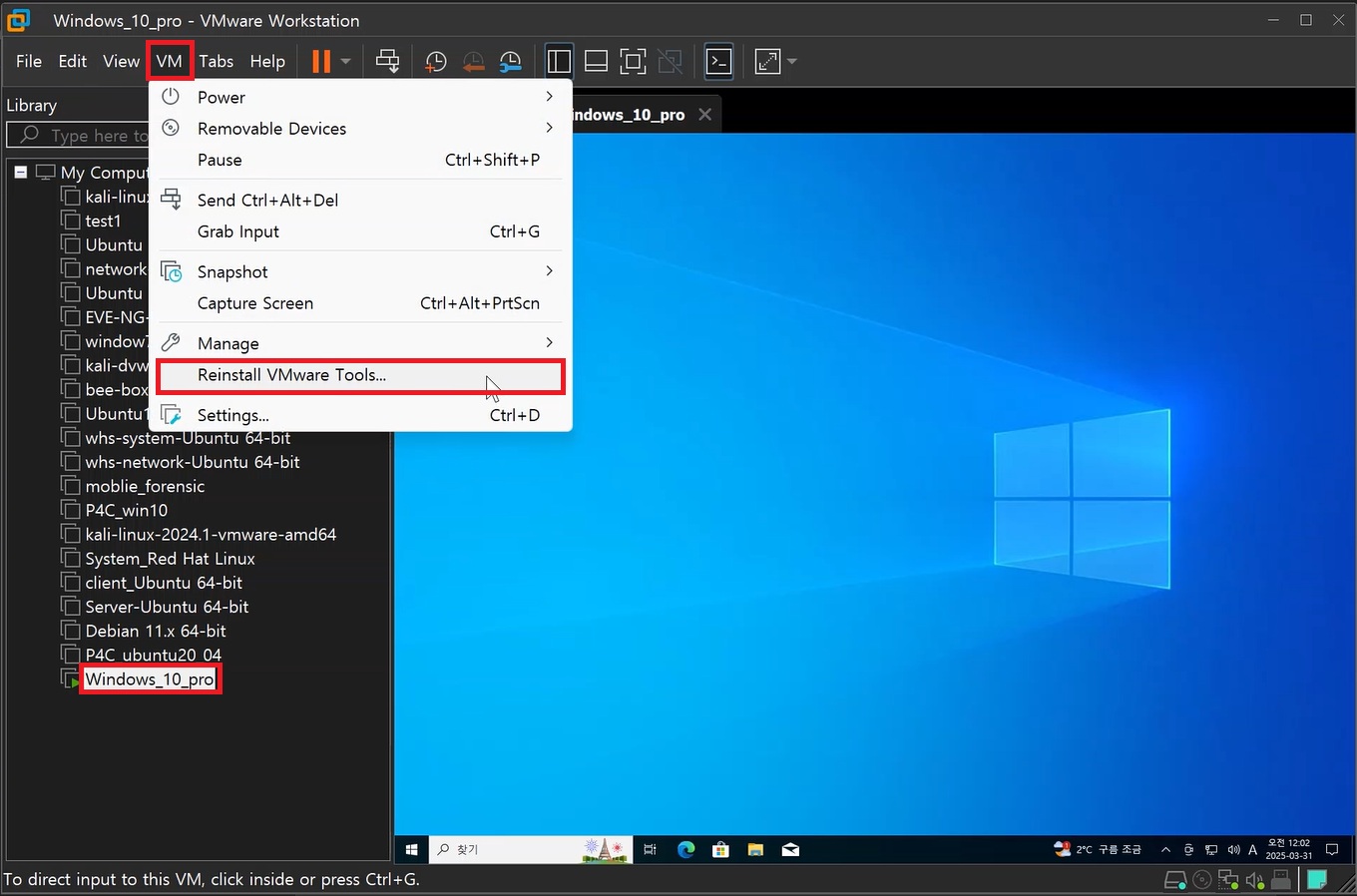Click the stretch guest display toolbar icon
The height and width of the screenshot is (896, 1357).
coord(767,61)
